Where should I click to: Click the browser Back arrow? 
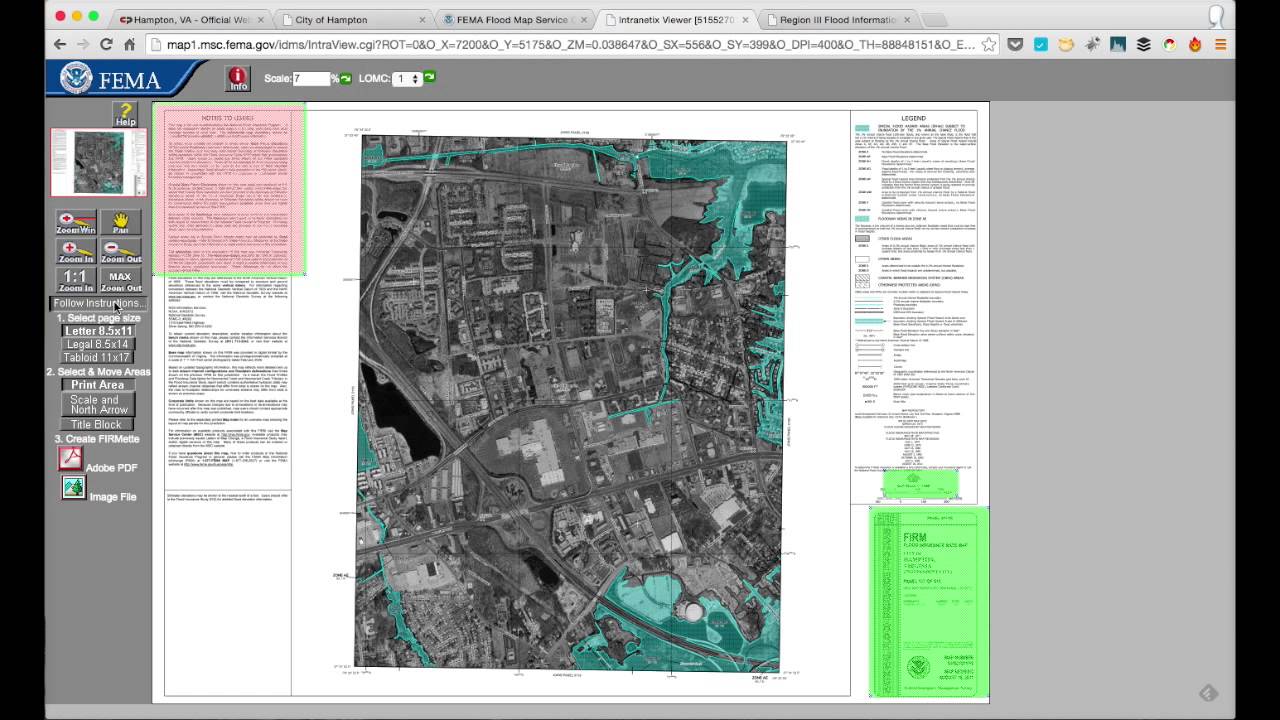click(x=60, y=44)
